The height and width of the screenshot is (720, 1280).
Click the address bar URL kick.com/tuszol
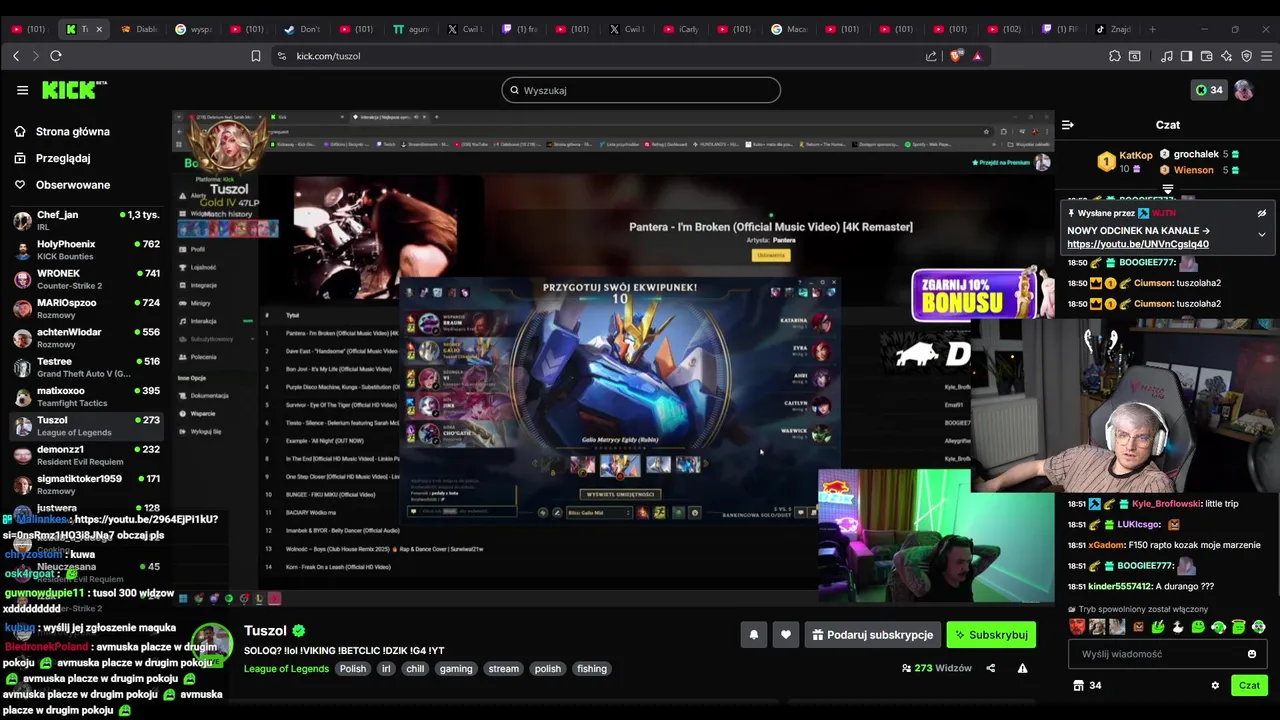point(328,56)
